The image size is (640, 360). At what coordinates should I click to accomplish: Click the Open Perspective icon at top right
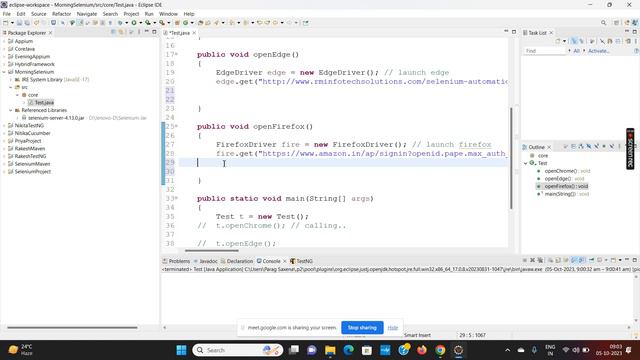point(616,23)
